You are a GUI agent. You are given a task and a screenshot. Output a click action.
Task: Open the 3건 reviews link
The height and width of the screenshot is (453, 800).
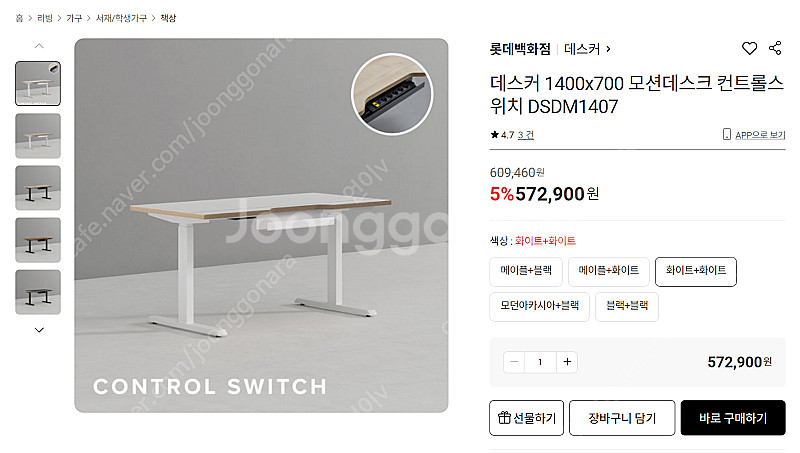pyautogui.click(x=526, y=135)
